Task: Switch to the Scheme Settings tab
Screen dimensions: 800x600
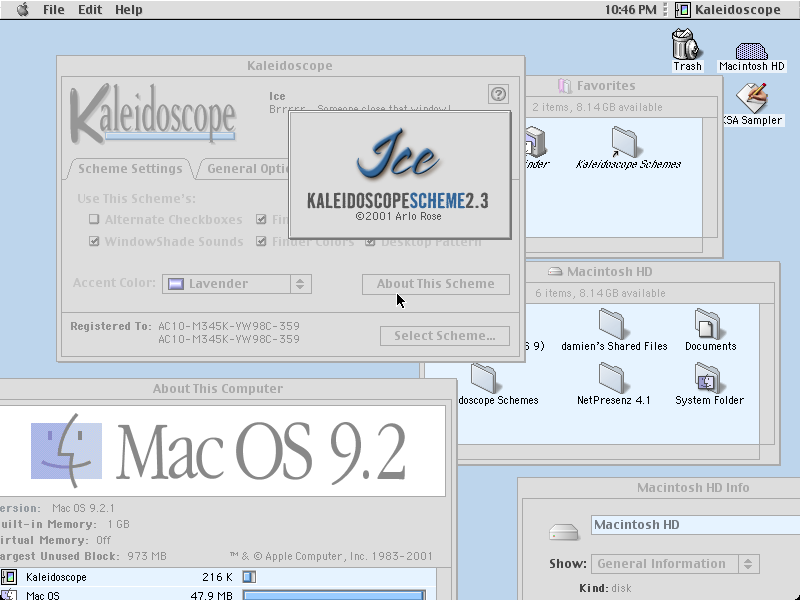Action: 130,169
